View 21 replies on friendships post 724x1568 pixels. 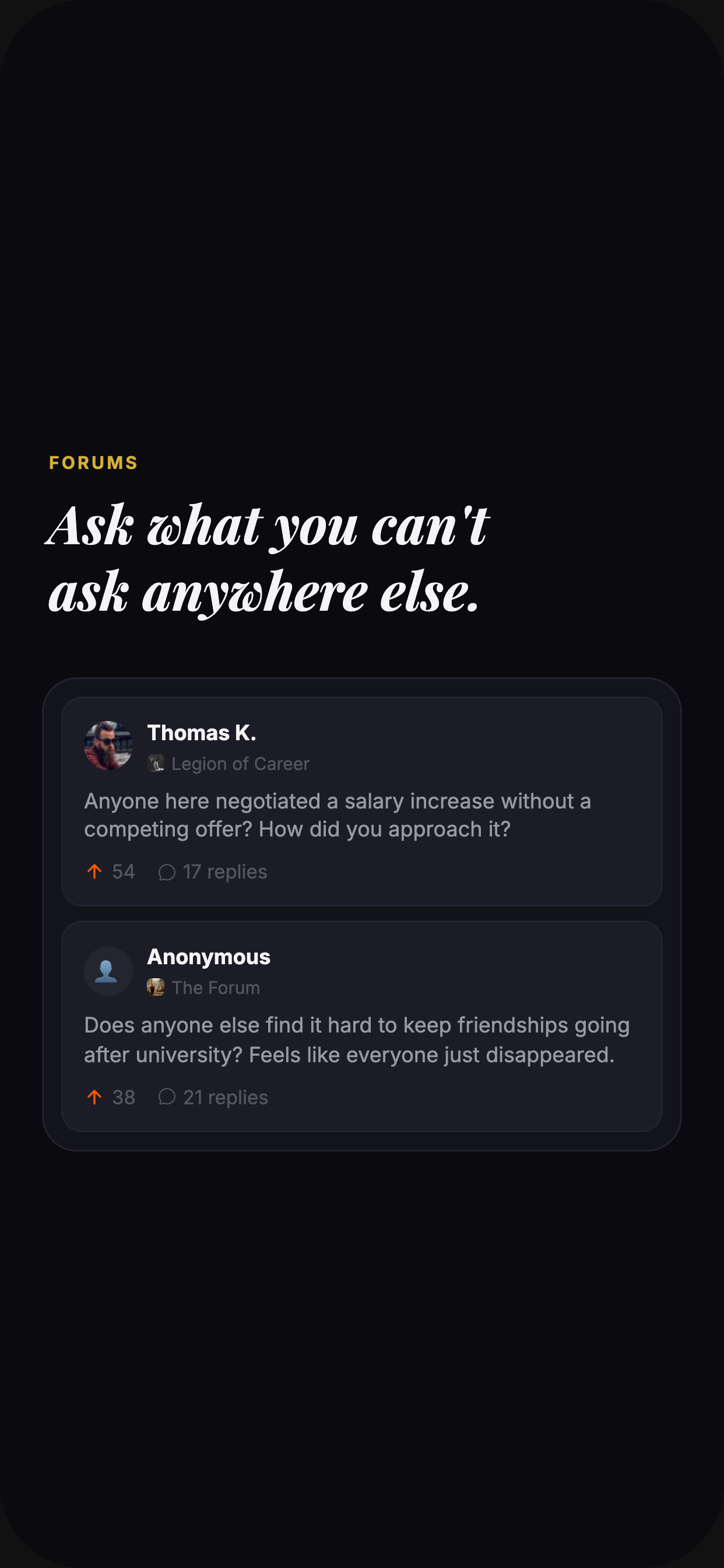pos(226,1097)
